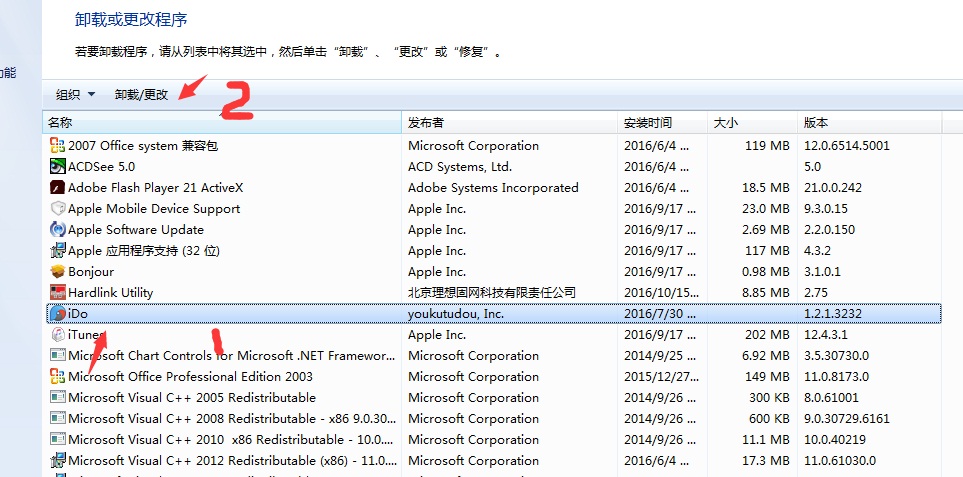Screen dimensions: 963x477
Task: Click the 卸载/更改 toolbar button
Action: pyautogui.click(x=141, y=95)
